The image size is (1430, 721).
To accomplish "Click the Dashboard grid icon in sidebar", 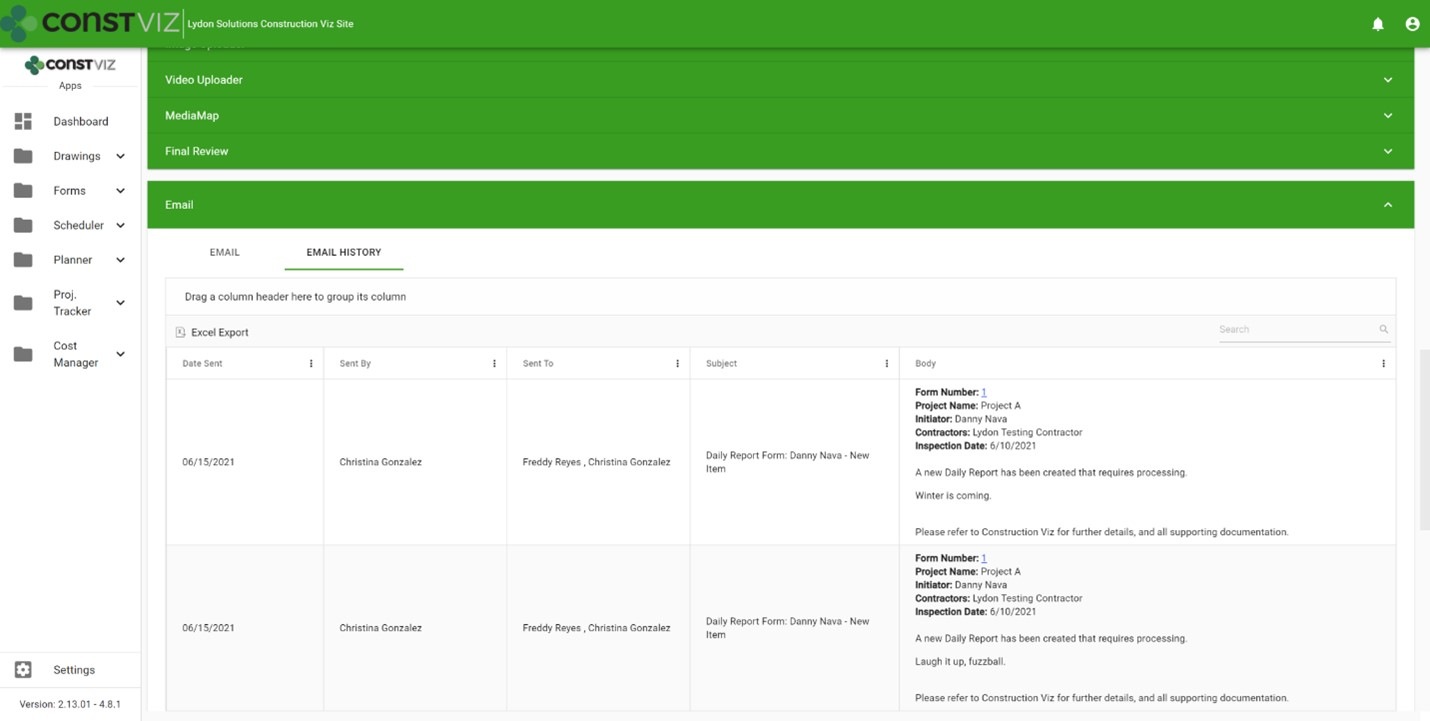I will (23, 121).
